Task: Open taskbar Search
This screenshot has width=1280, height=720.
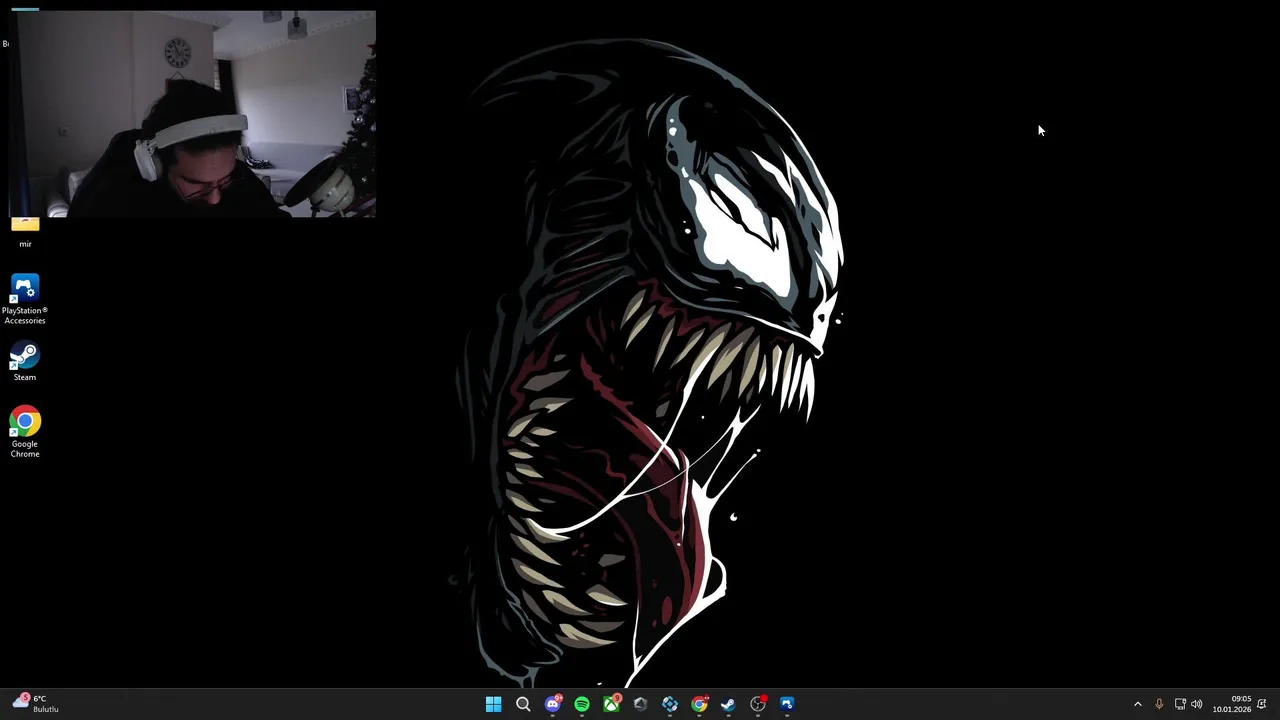Action: click(523, 704)
